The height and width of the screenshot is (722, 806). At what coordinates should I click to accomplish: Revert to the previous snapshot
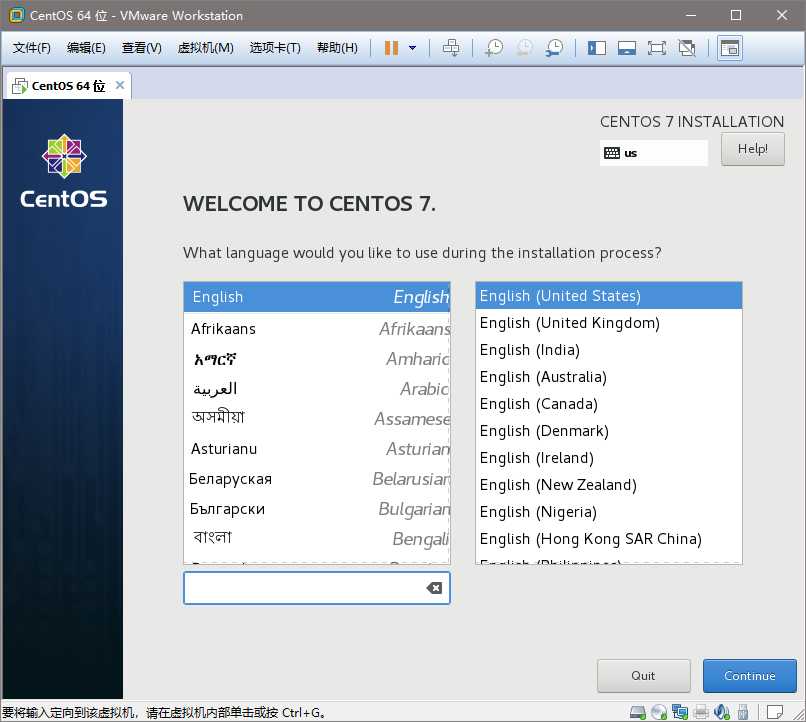click(524, 48)
